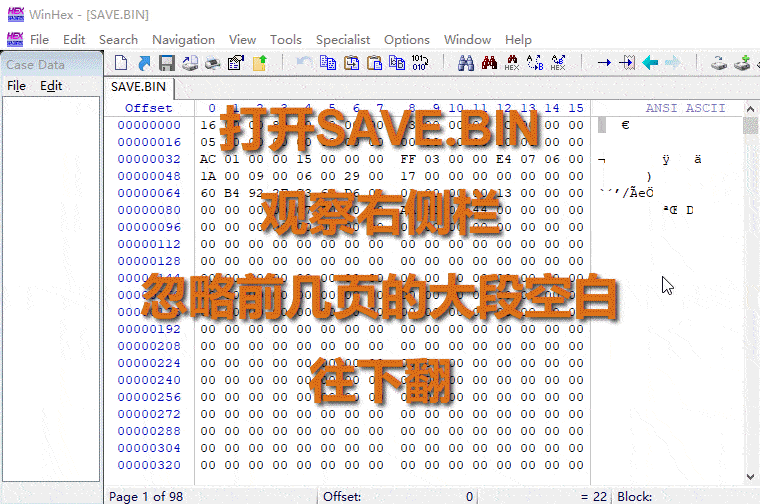Click offset row 00000000
This screenshot has width=760, height=504.
[149, 125]
